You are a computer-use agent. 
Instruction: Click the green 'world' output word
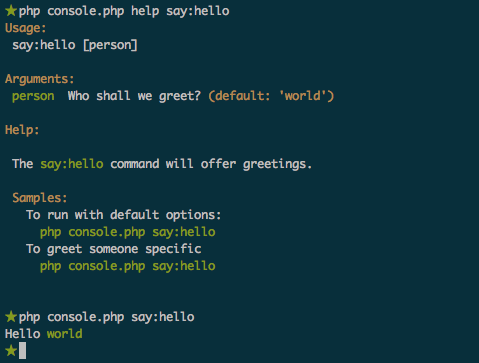point(65,334)
